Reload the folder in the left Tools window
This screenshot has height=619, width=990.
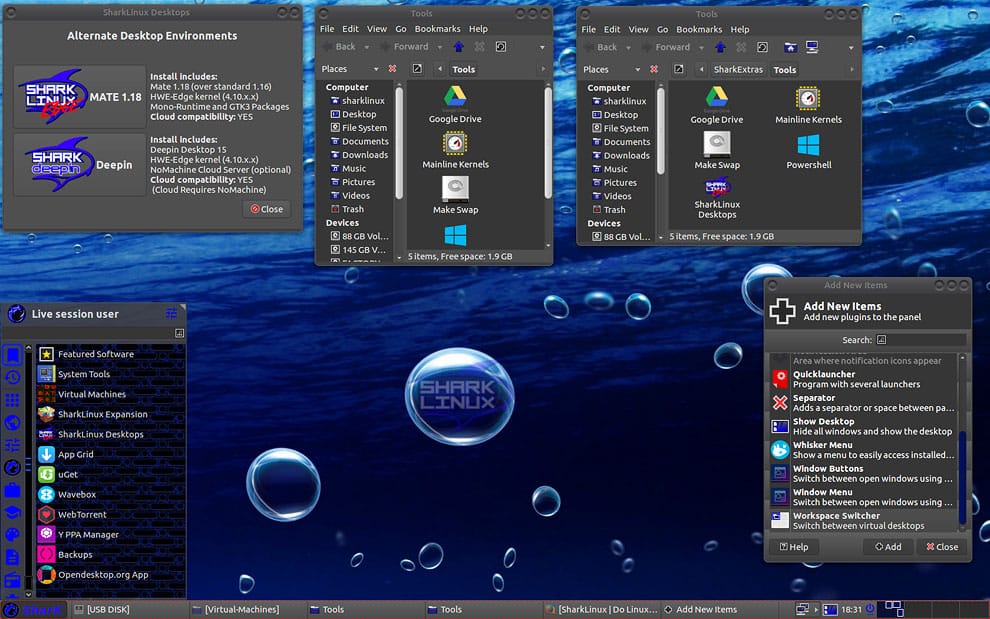coord(501,47)
